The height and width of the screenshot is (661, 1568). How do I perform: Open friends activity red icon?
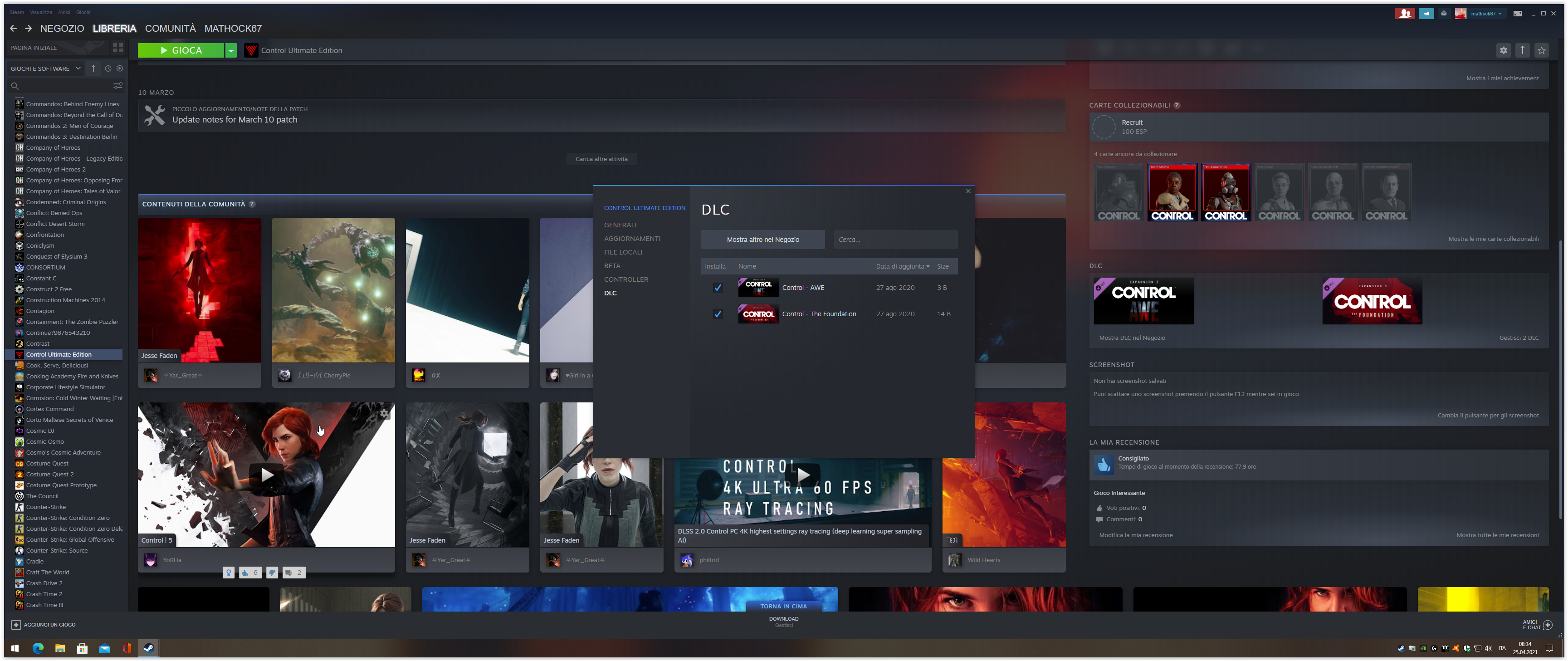[1404, 14]
